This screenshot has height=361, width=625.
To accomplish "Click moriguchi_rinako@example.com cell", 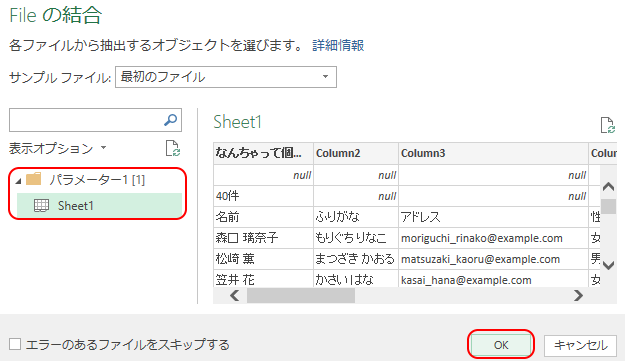I will point(493,238).
